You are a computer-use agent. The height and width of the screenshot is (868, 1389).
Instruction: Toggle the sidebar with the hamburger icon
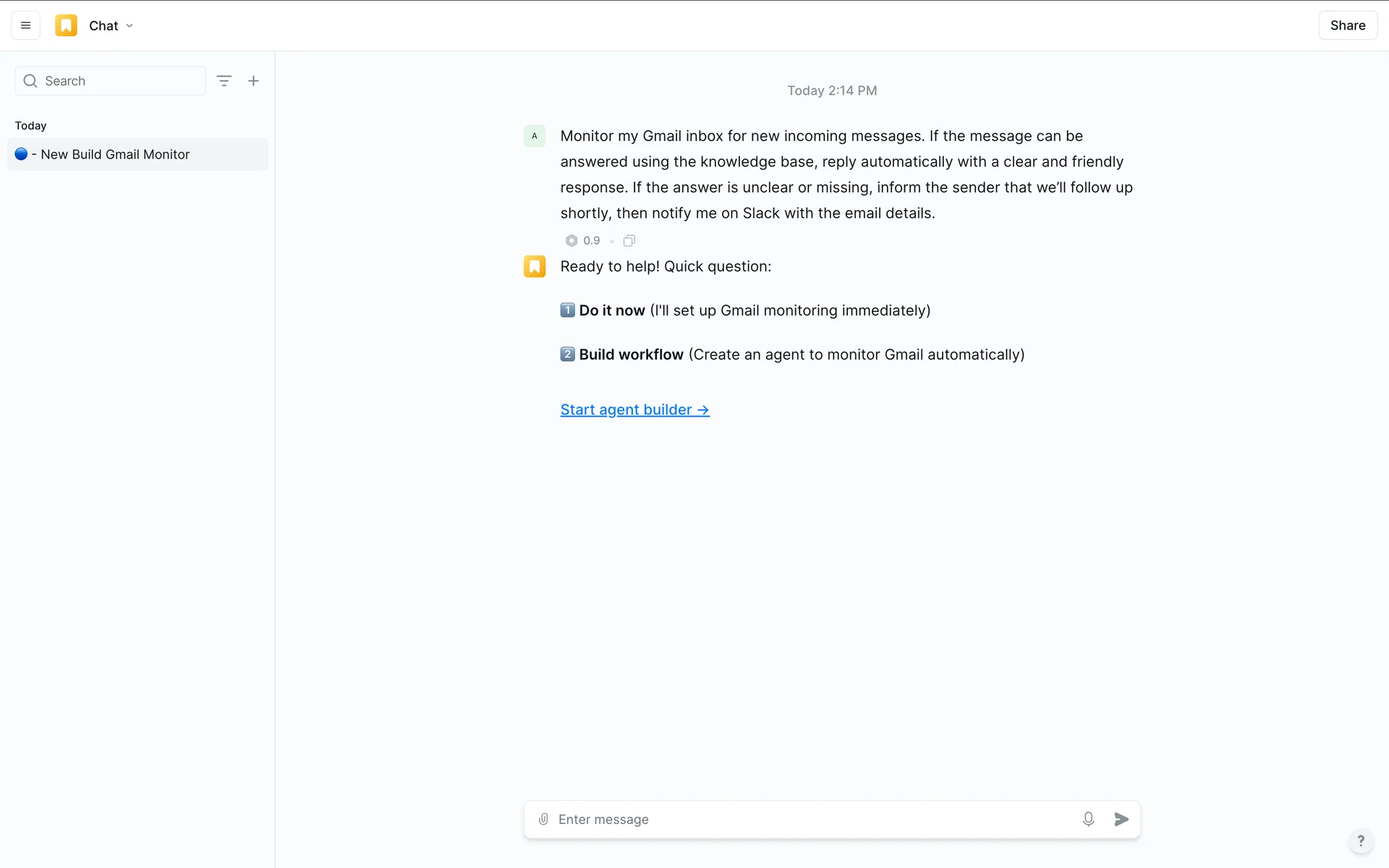25,25
